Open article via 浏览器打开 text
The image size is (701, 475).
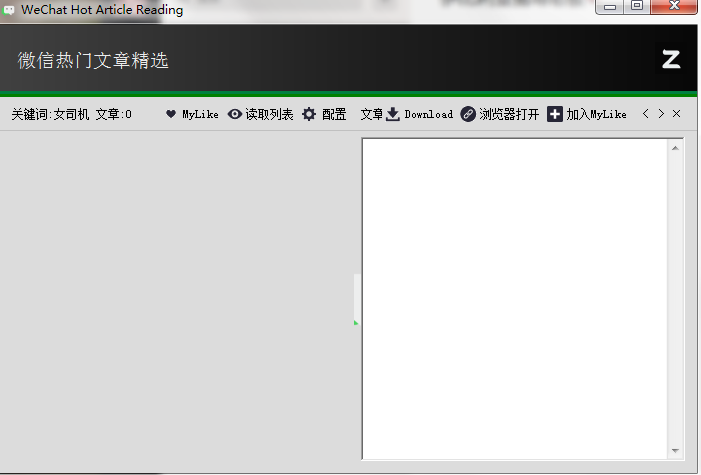509,115
